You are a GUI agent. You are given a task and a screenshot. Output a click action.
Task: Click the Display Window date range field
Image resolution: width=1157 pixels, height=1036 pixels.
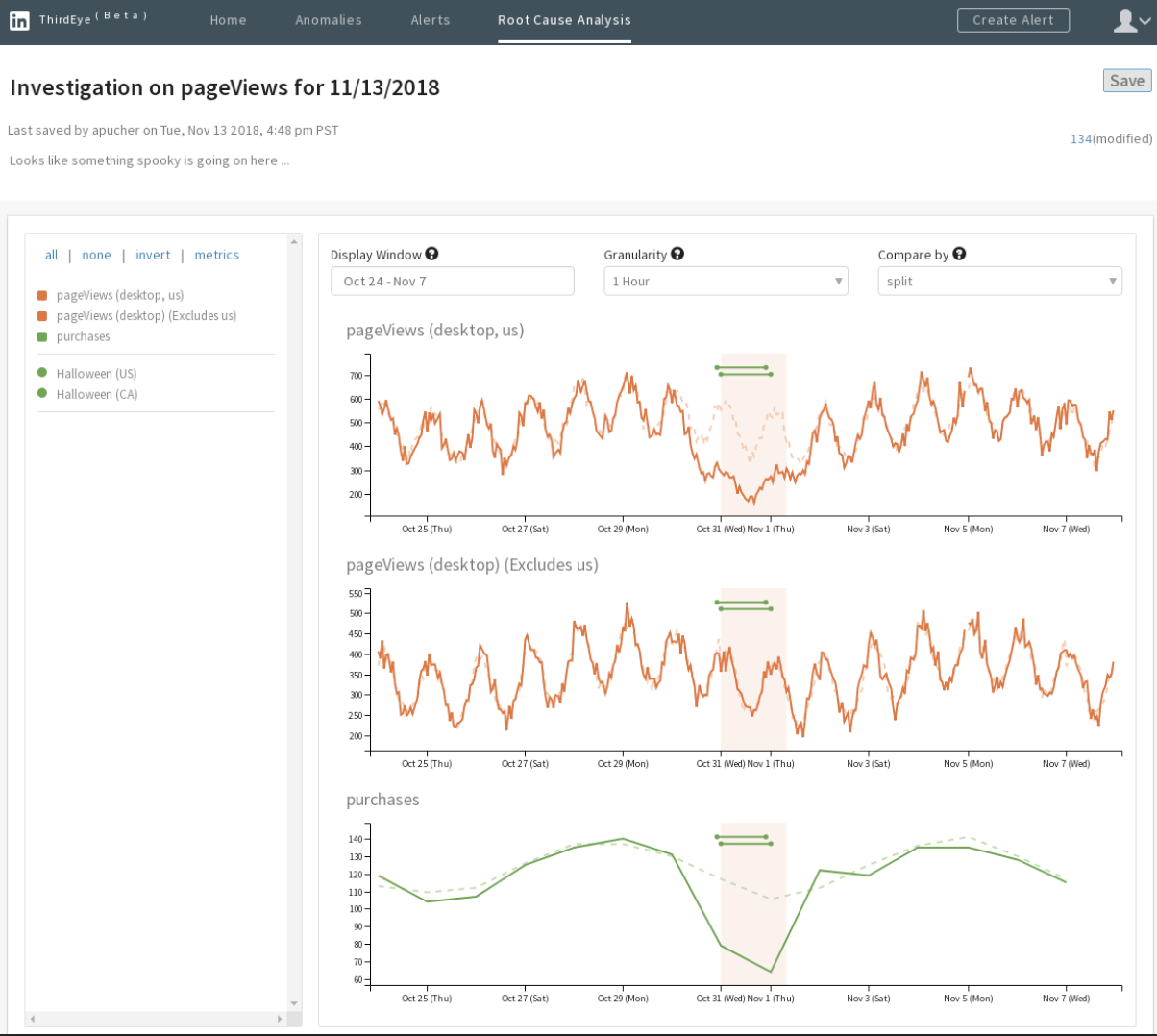coord(452,281)
